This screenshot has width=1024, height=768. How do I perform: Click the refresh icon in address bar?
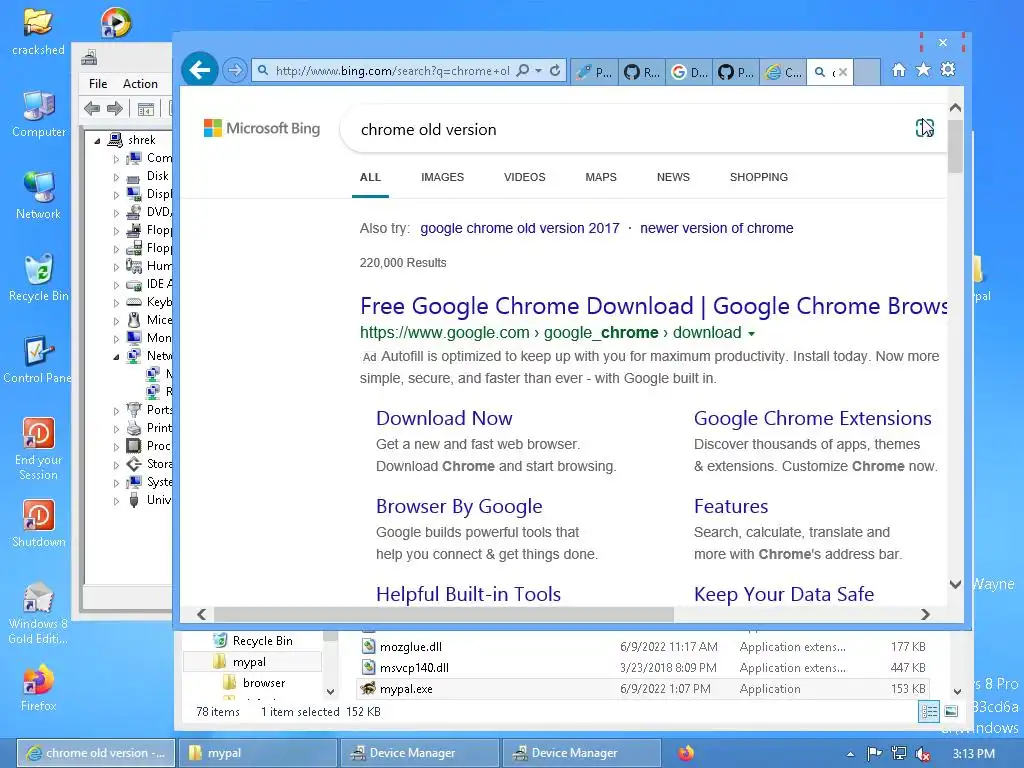555,71
